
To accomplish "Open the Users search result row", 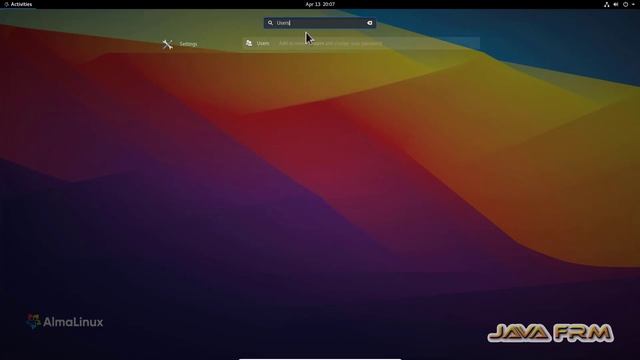I will click(361, 43).
